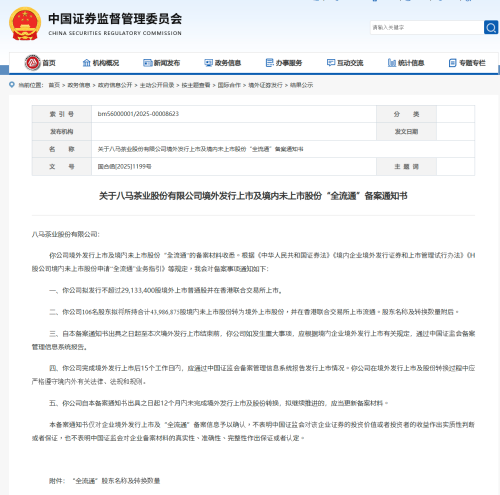Click the 中国证券监督管理委员会 site title

(x=115, y=19)
